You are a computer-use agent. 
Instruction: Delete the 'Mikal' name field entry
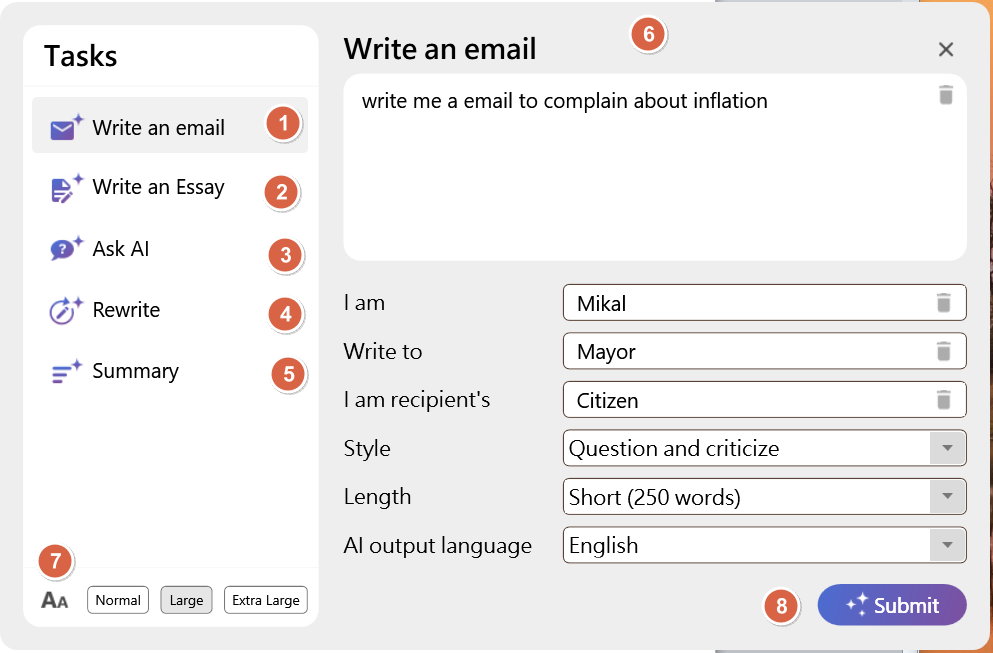pyautogui.click(x=943, y=303)
